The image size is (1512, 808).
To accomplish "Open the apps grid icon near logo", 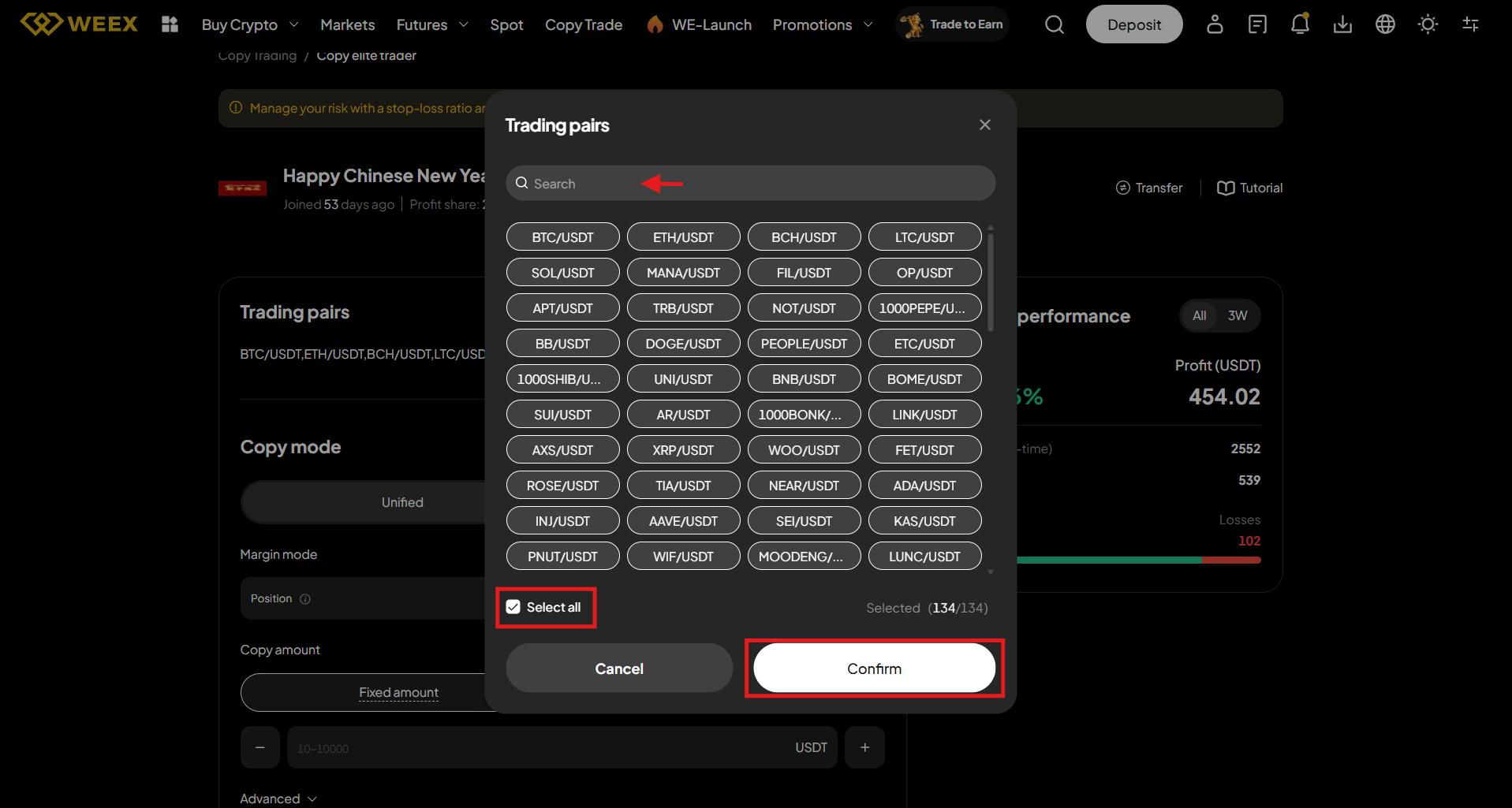I will click(x=170, y=24).
